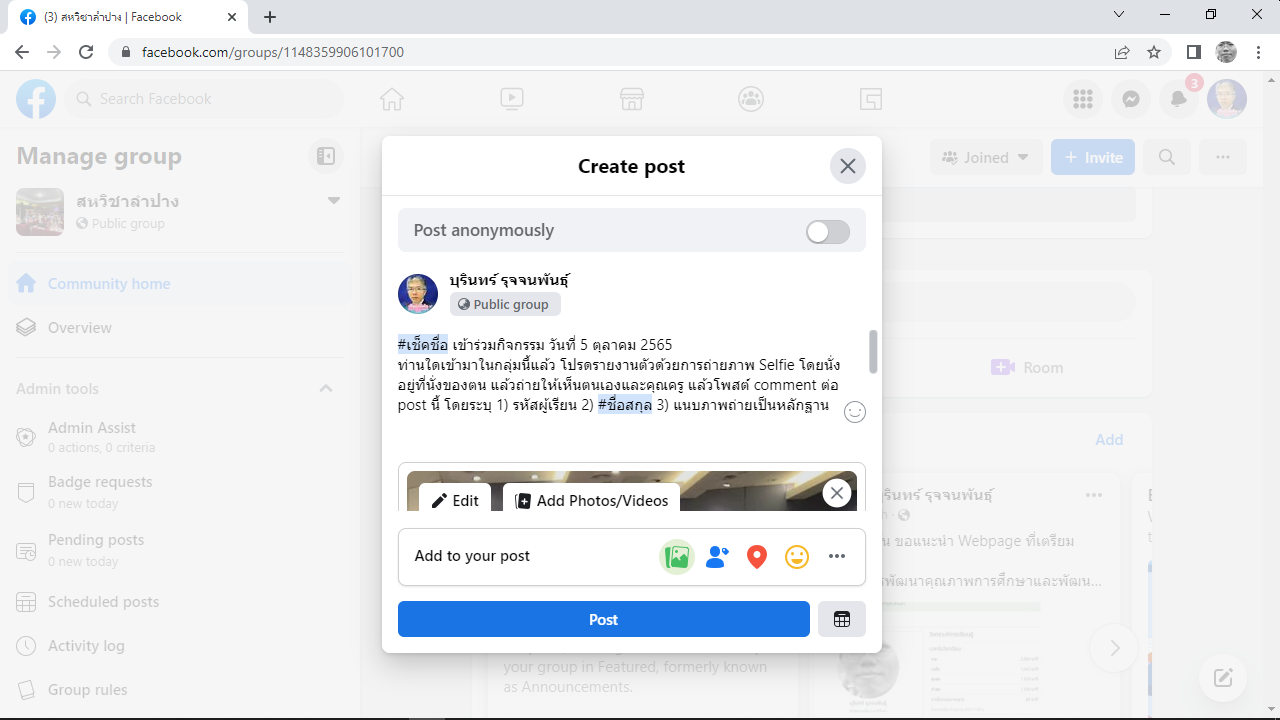Open Group rules
This screenshot has width=1280, height=720.
180,690
